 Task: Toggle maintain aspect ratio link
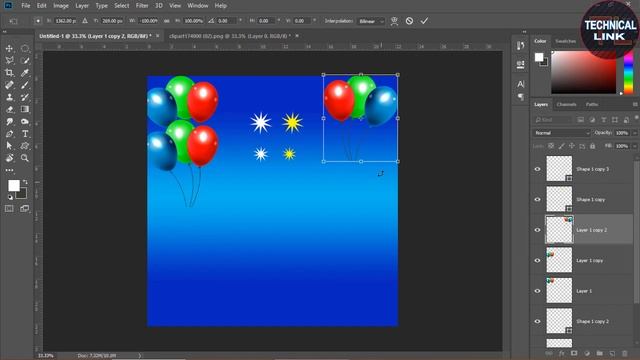[x=167, y=21]
